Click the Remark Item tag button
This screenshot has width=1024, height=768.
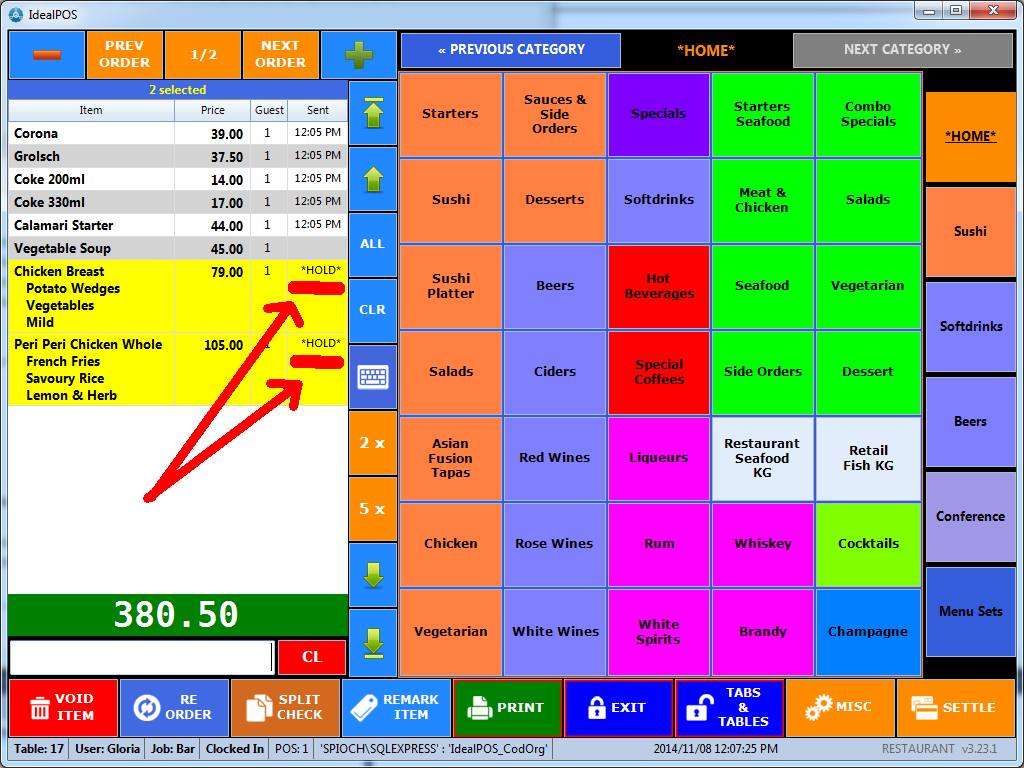coord(397,708)
